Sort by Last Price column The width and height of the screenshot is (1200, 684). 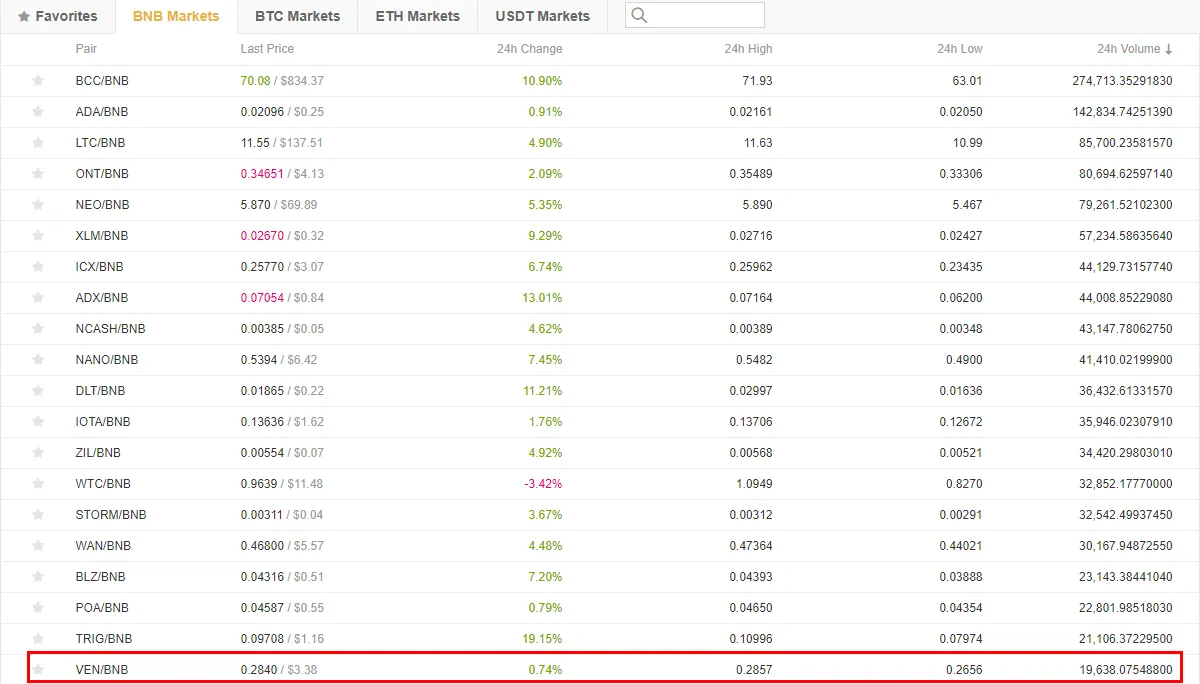(x=267, y=49)
